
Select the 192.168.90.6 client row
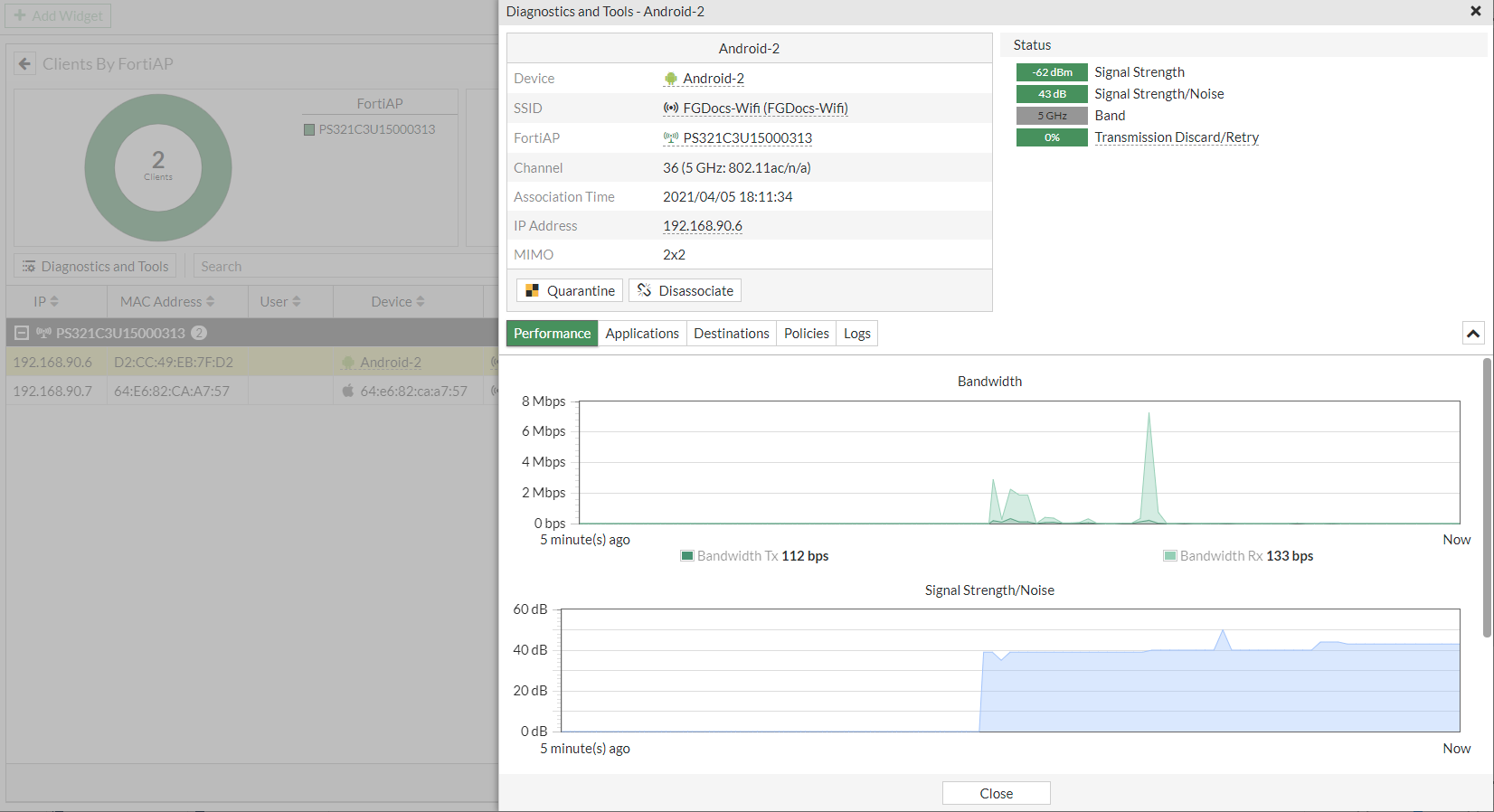pyautogui.click(x=252, y=362)
